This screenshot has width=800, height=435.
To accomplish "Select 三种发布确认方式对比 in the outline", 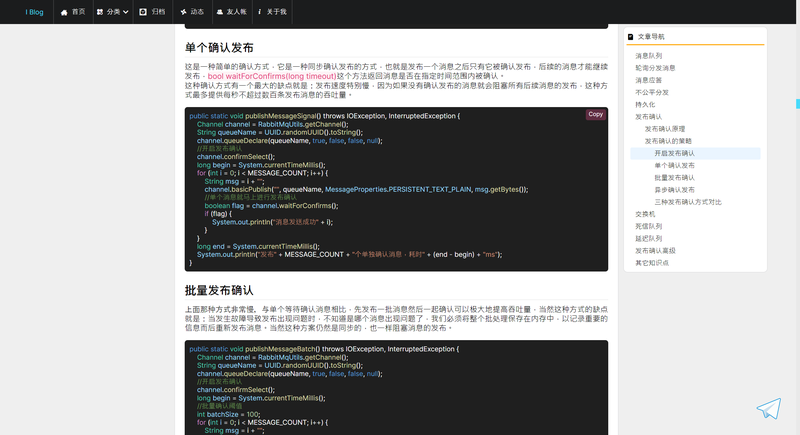I will tap(688, 202).
